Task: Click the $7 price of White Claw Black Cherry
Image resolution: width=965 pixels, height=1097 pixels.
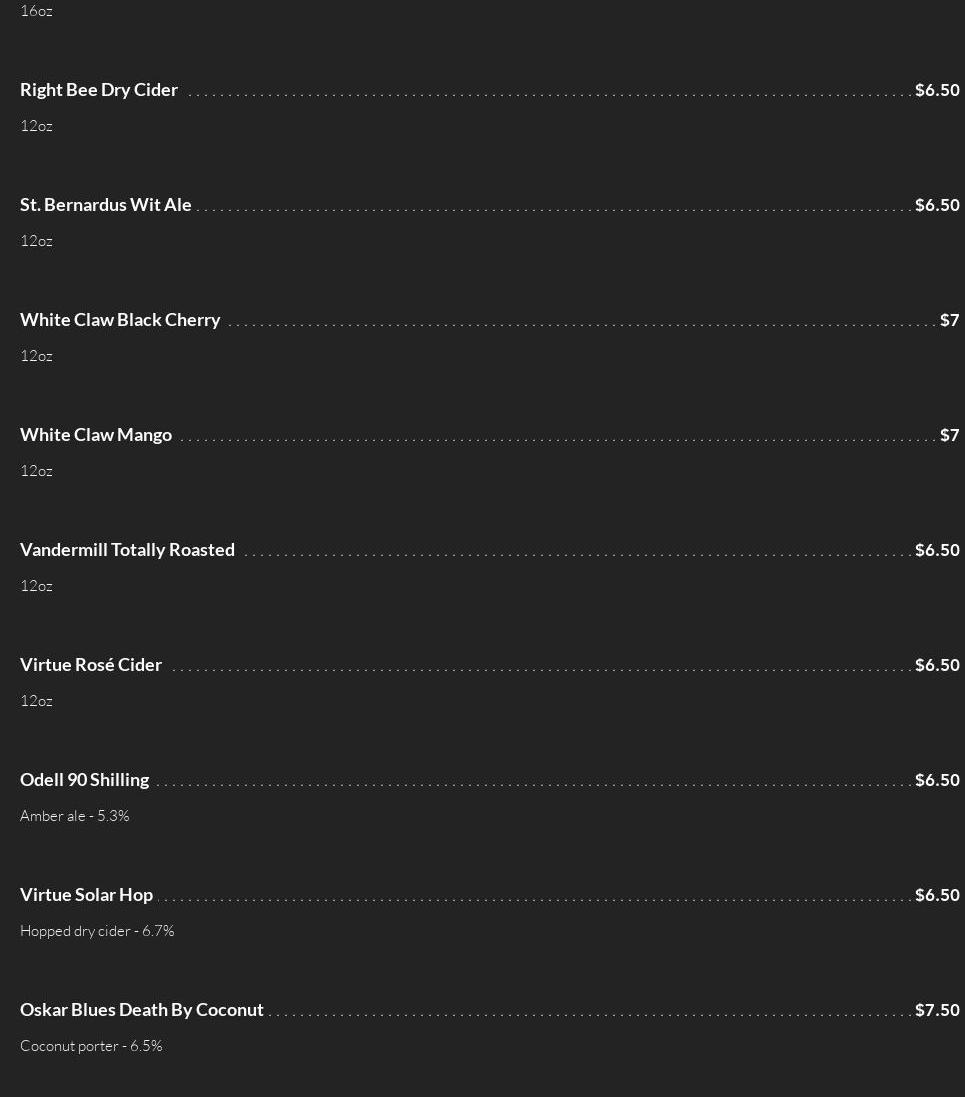Action: point(950,320)
